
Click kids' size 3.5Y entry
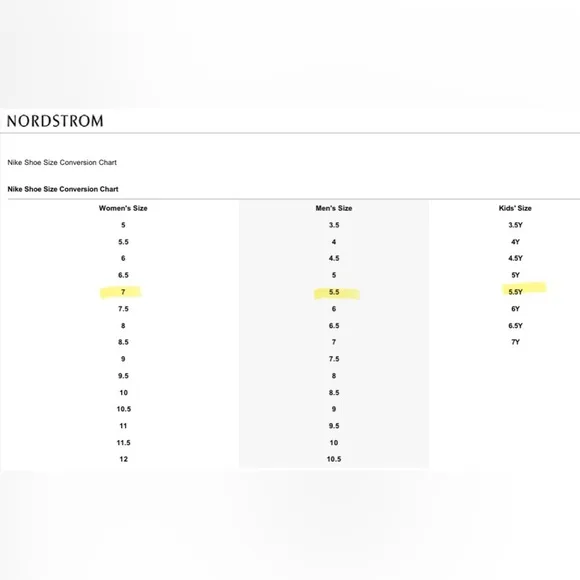click(515, 225)
